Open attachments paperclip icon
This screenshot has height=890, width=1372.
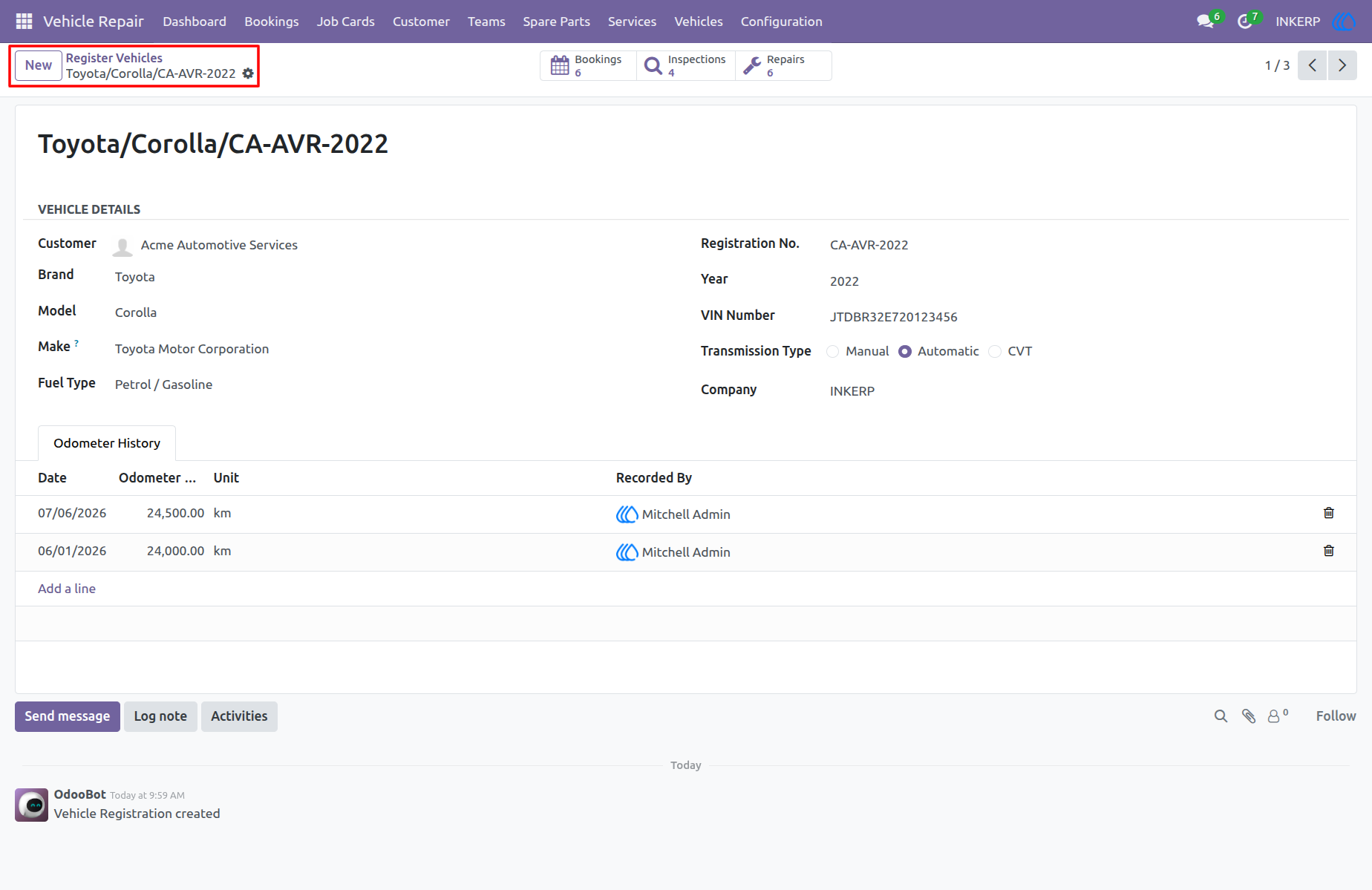(1249, 716)
